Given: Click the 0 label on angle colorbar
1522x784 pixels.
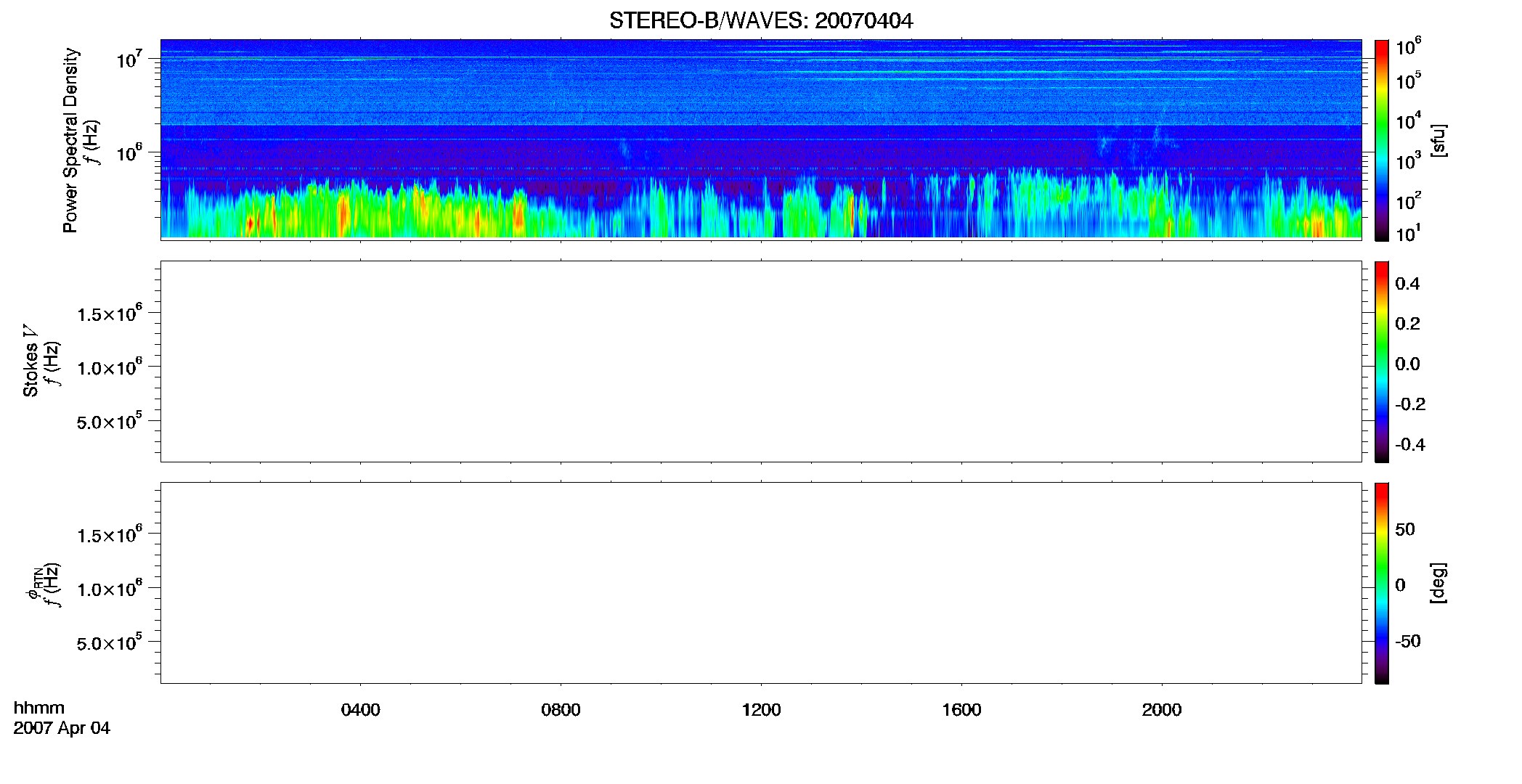Looking at the screenshot, I should (x=1400, y=585).
